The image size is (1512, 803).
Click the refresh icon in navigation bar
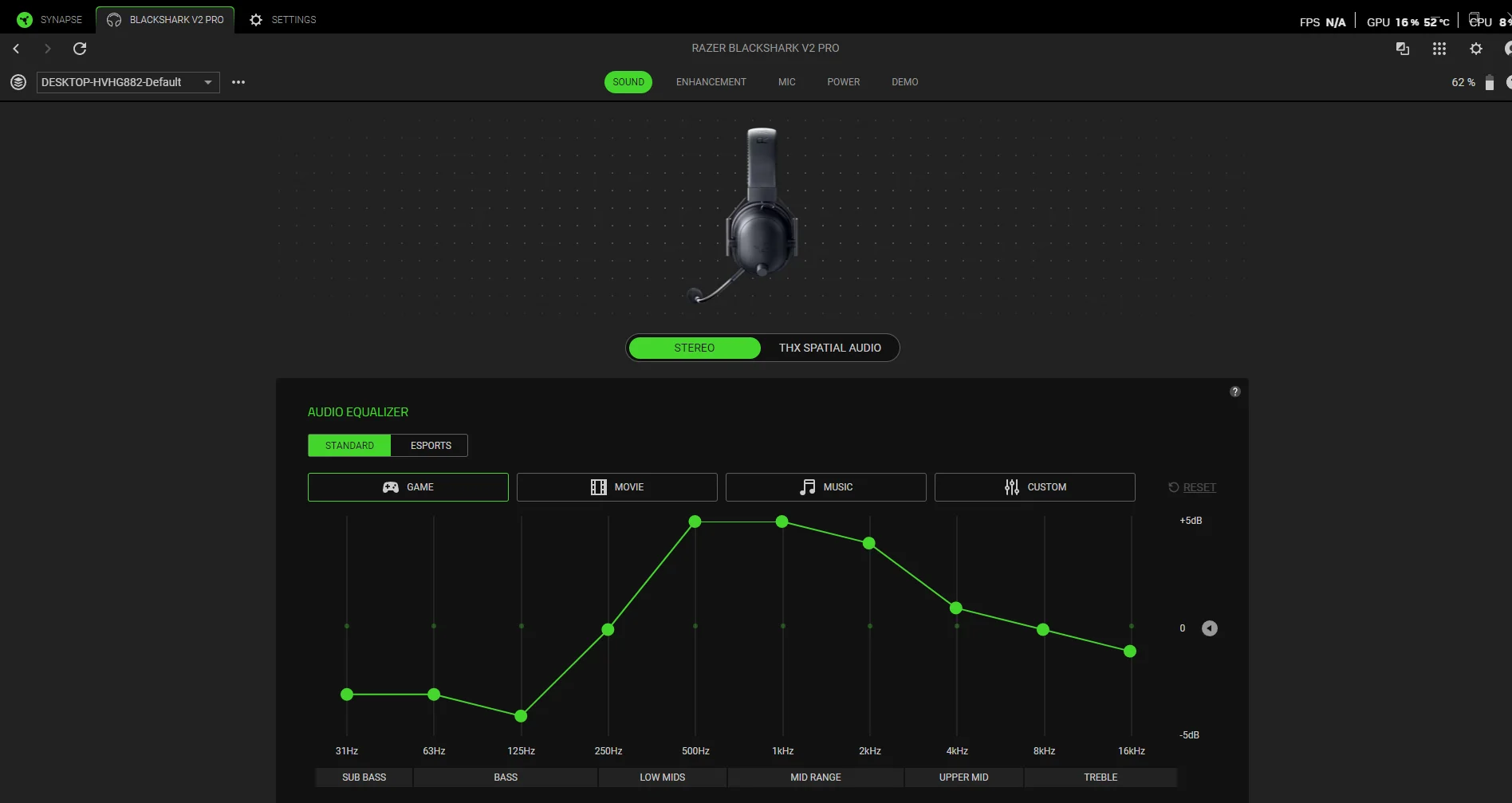[x=80, y=49]
